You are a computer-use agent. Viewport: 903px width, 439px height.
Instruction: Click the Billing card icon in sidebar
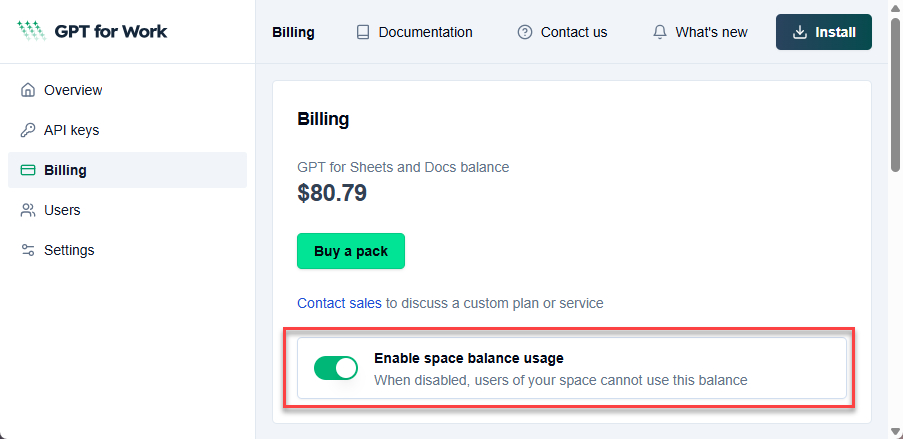point(28,170)
